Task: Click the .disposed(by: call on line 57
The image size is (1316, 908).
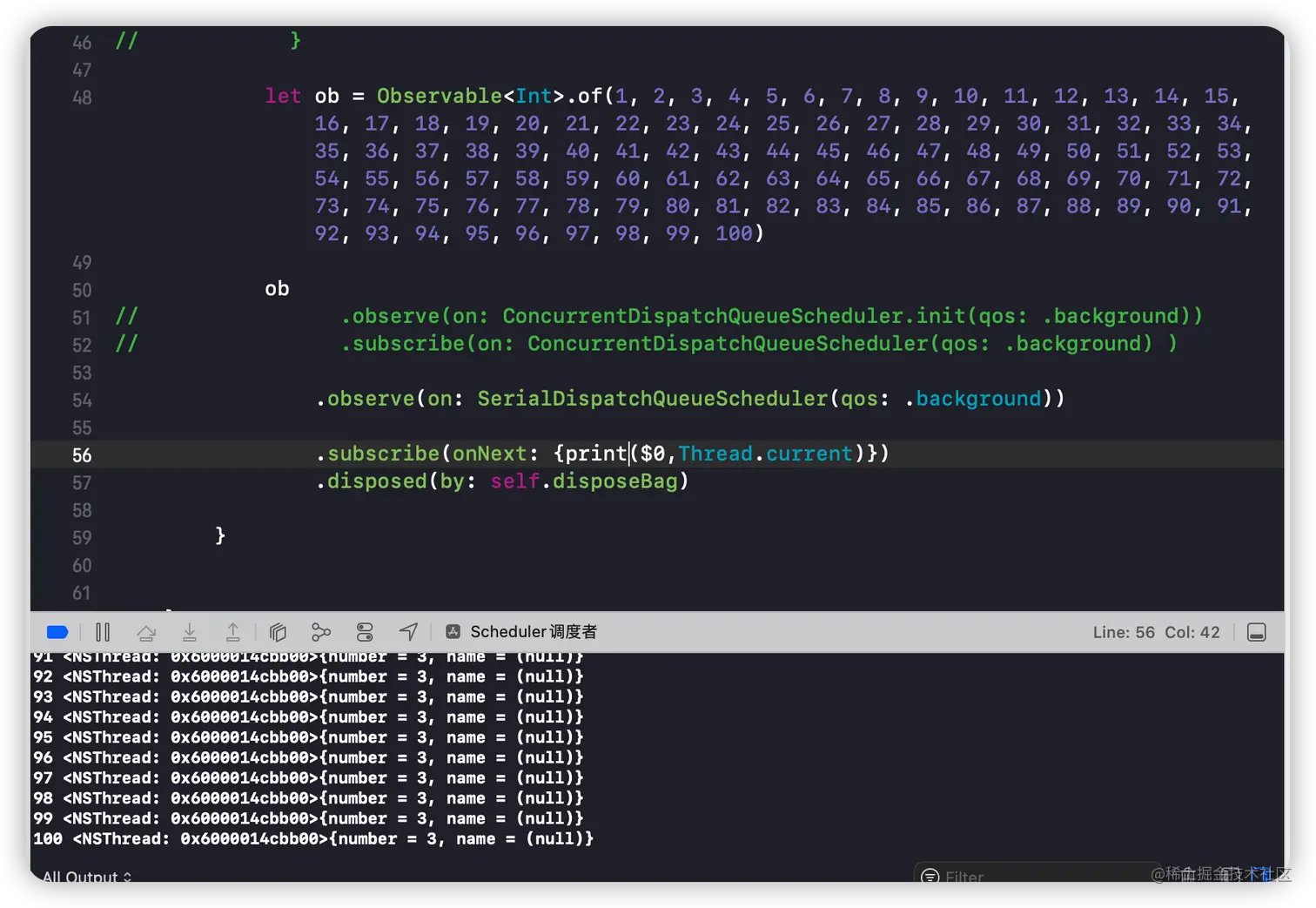Action: (396, 481)
